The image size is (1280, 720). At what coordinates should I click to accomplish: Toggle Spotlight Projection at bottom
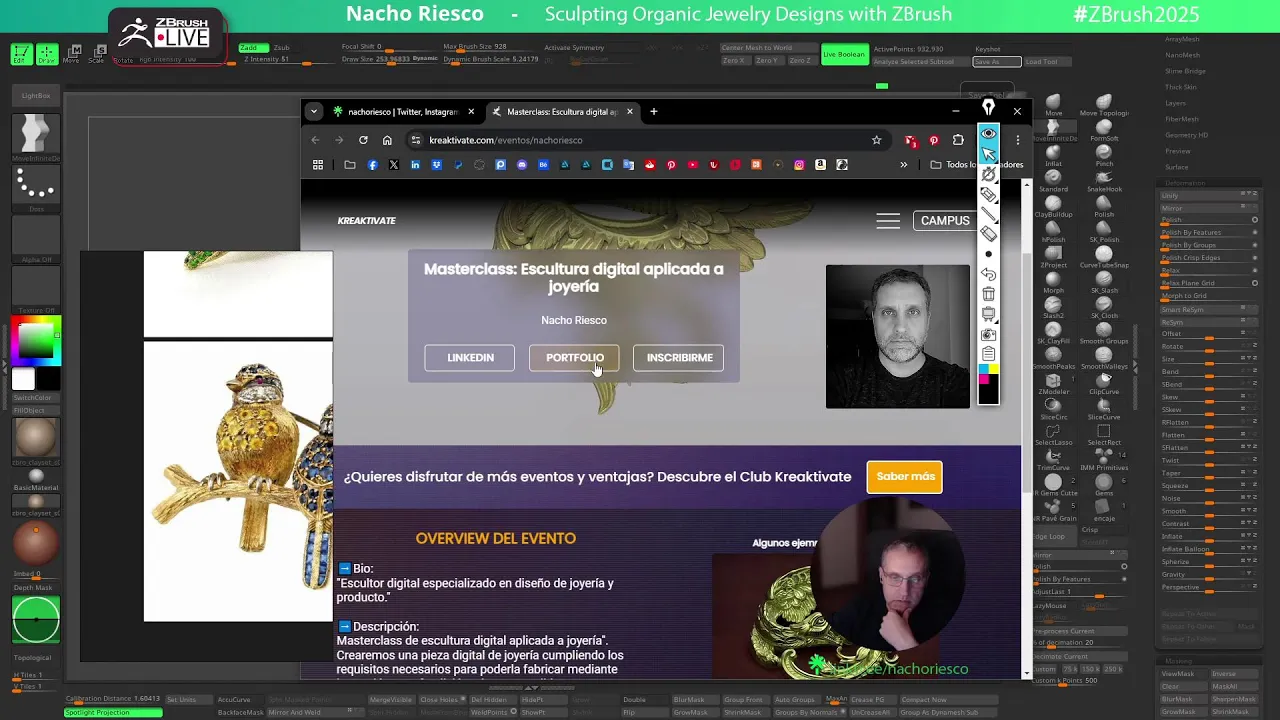click(x=113, y=712)
